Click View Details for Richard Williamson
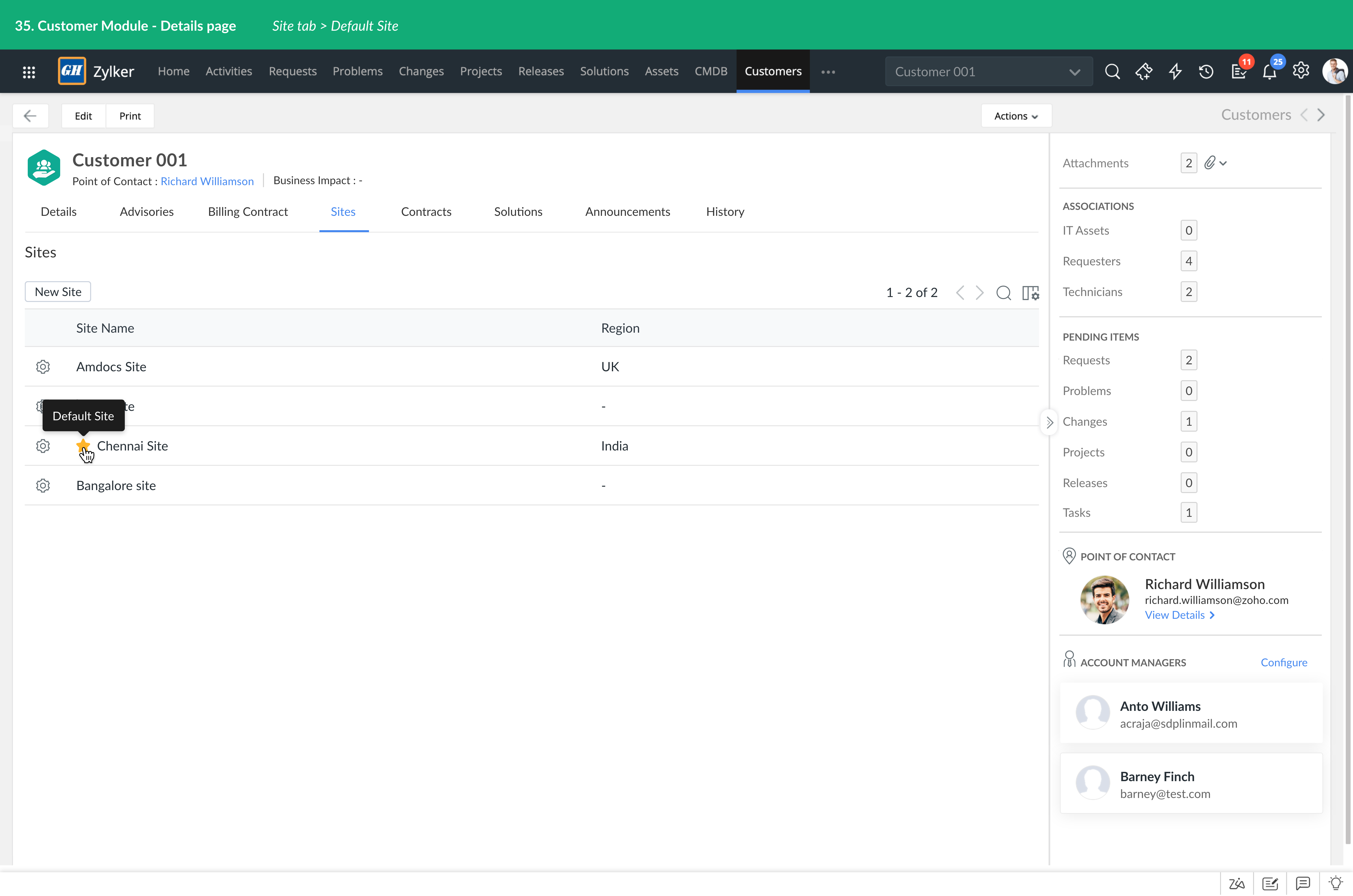The height and width of the screenshot is (896, 1353). tap(1180, 615)
